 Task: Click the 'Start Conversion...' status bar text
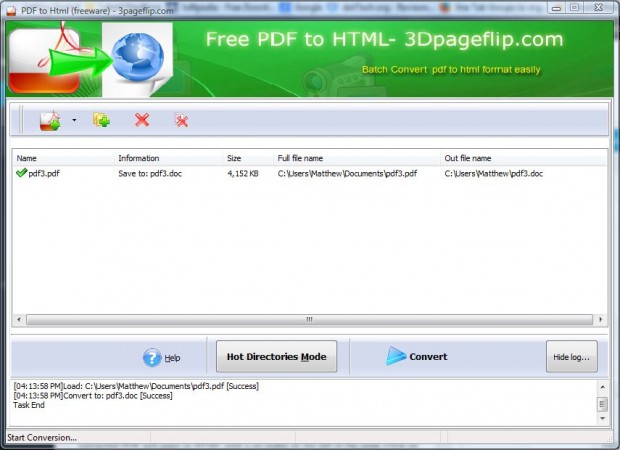[x=42, y=438]
